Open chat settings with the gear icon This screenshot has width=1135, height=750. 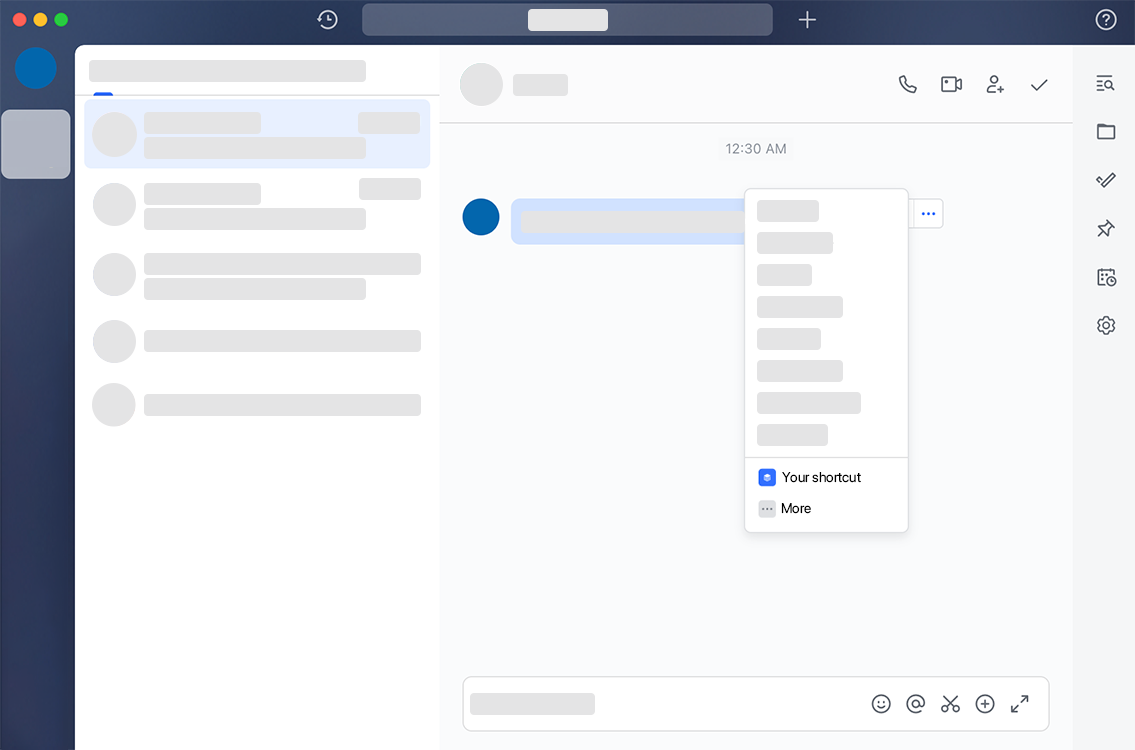[x=1105, y=325]
